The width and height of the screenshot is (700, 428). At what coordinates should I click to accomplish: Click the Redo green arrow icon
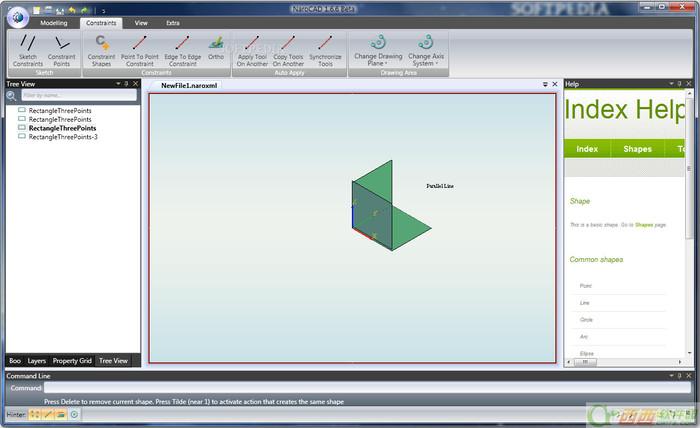(84, 9)
